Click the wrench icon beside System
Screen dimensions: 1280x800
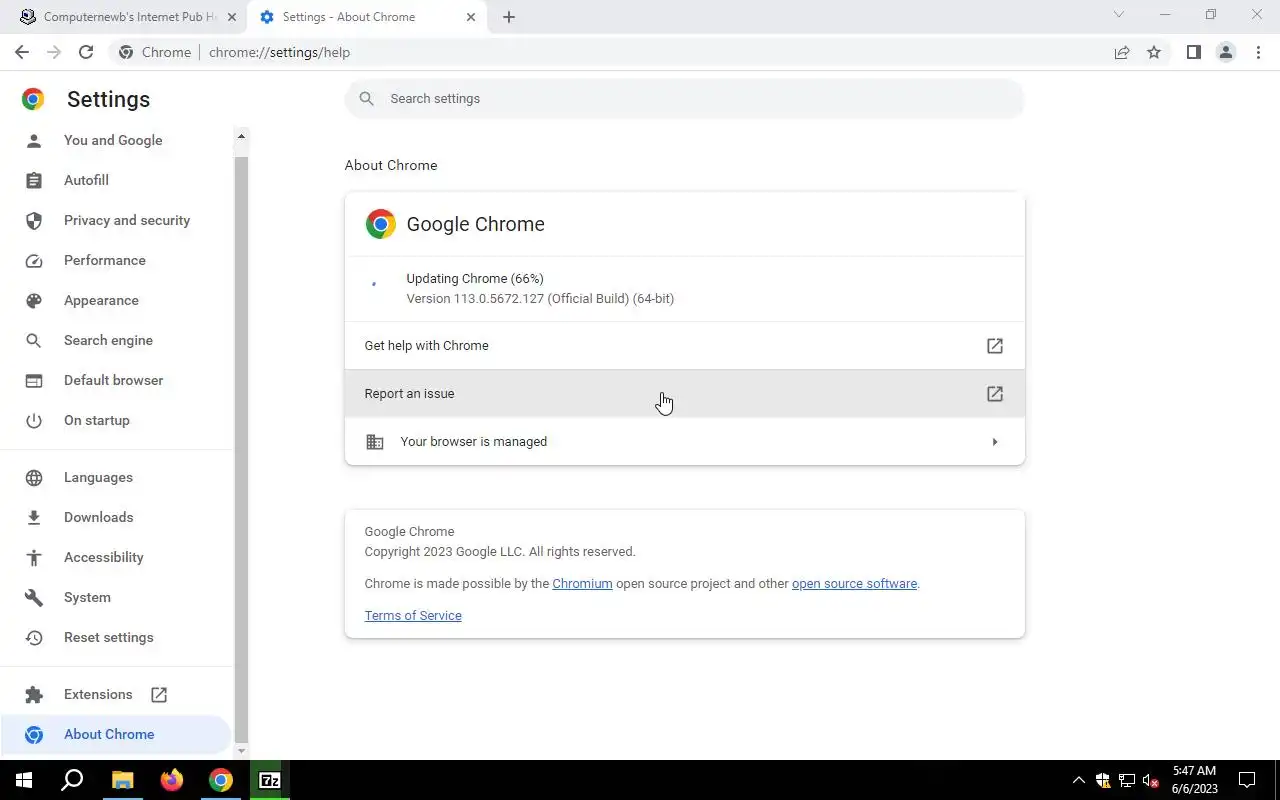[x=34, y=597]
